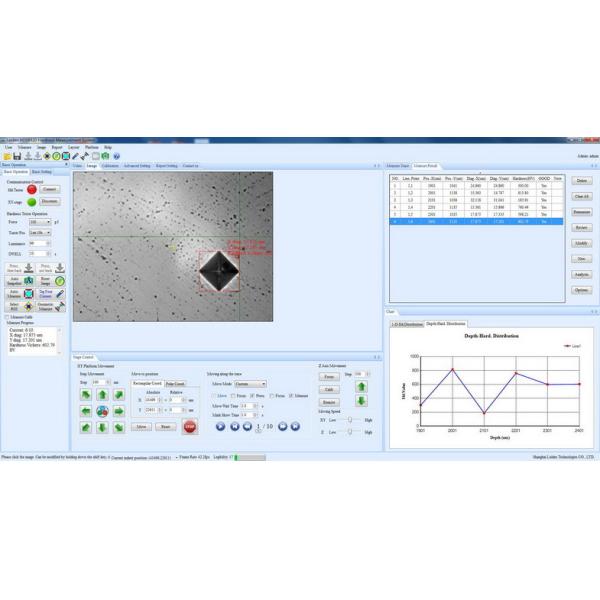Click the Luminance spinner field

pyautogui.click(x=40, y=243)
